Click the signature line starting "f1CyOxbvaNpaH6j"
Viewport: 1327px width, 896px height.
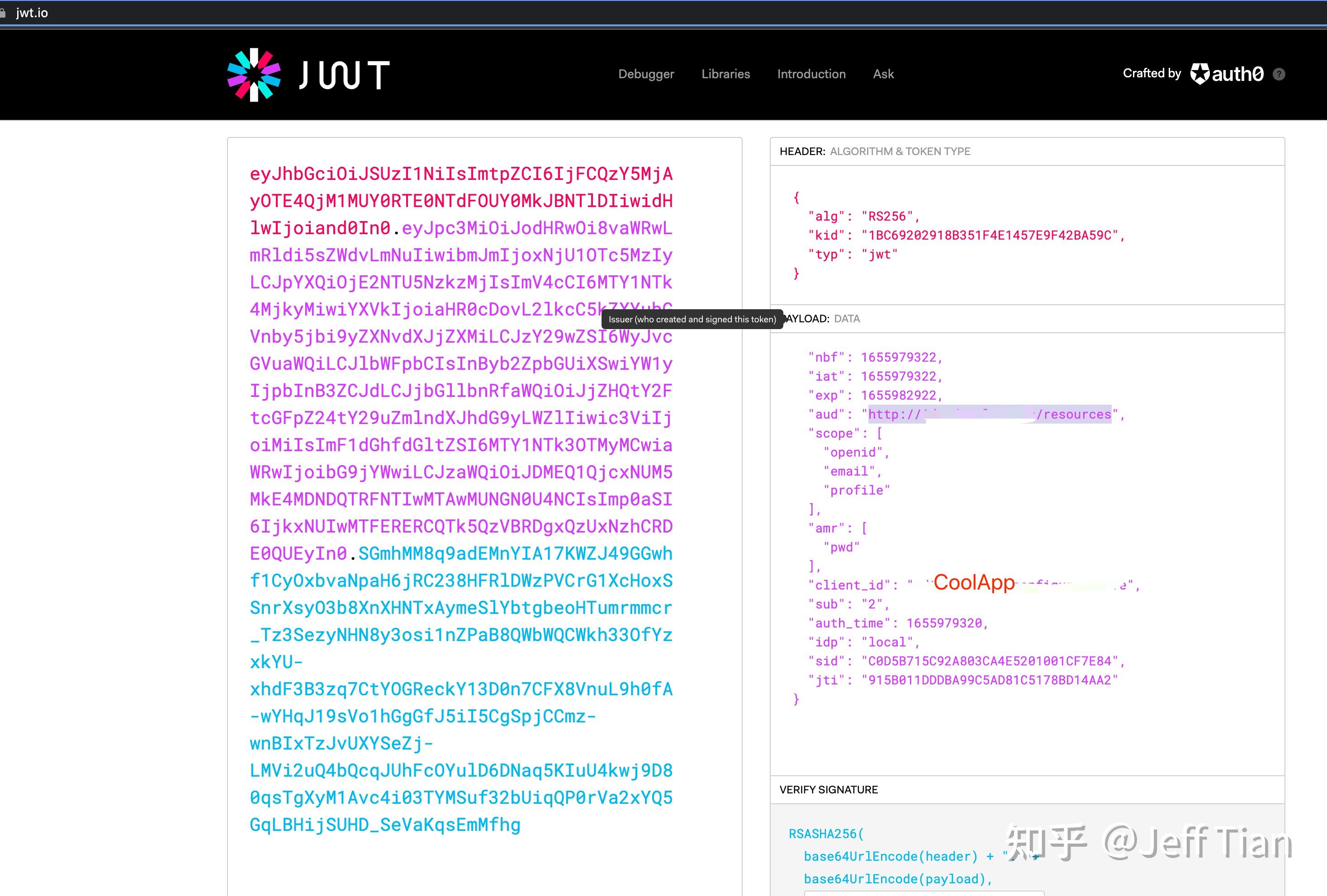[x=461, y=580]
